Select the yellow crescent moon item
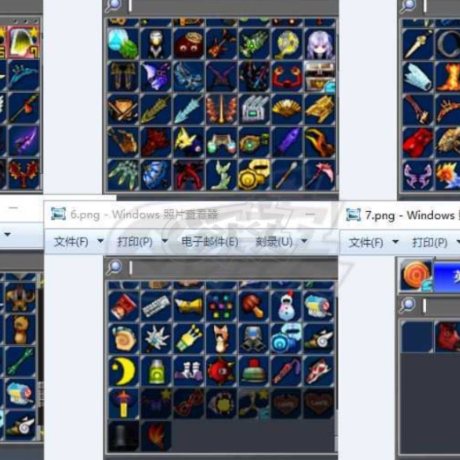This screenshot has width=460, height=460. tap(123, 371)
